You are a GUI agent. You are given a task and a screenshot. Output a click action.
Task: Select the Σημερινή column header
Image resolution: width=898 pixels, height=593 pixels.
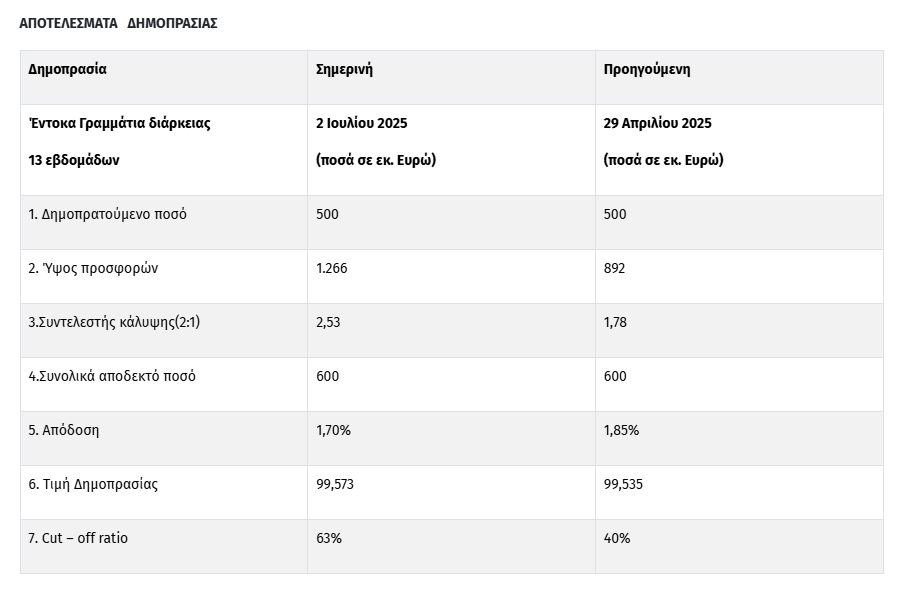point(344,69)
